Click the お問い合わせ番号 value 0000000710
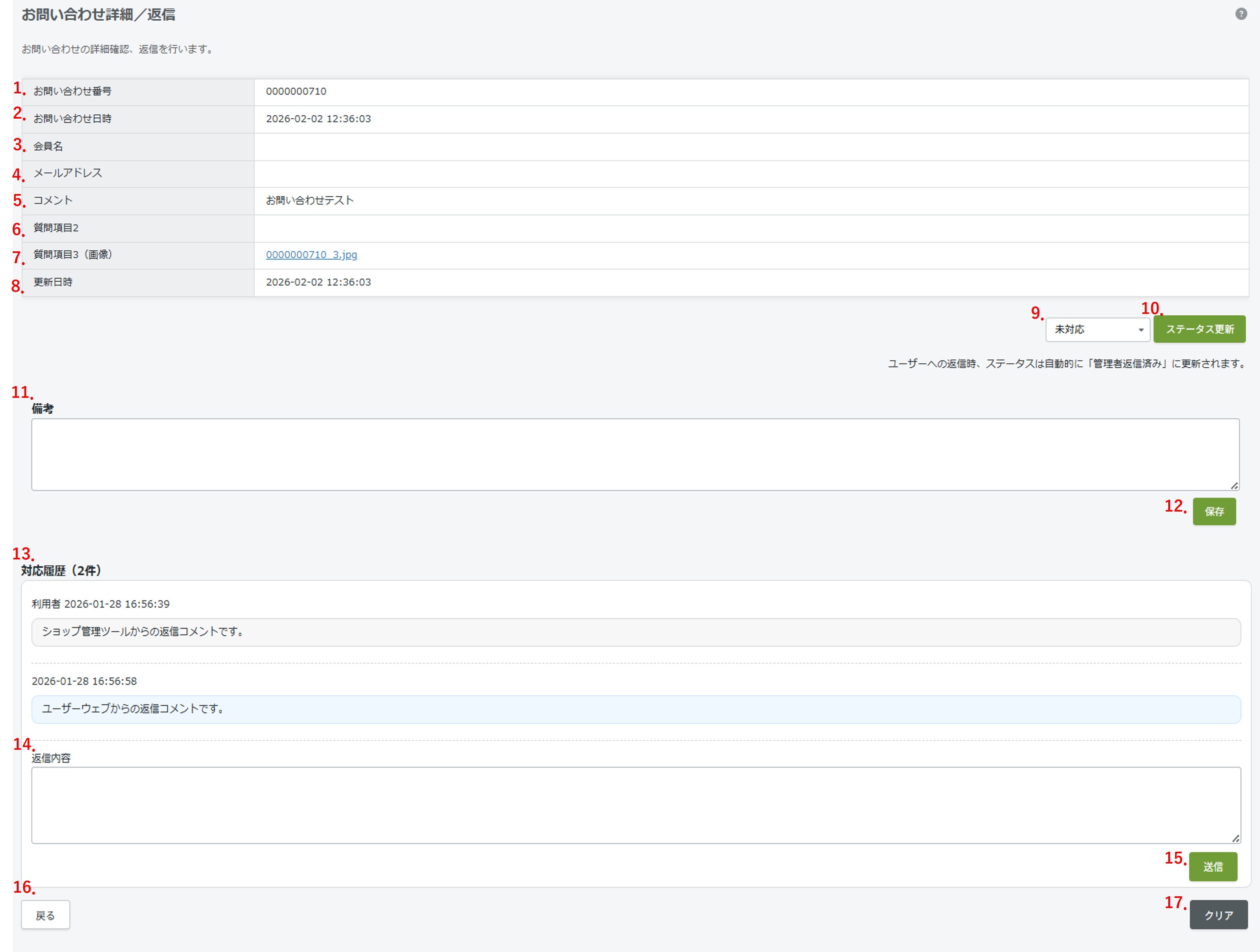This screenshot has width=1260, height=952. click(296, 92)
